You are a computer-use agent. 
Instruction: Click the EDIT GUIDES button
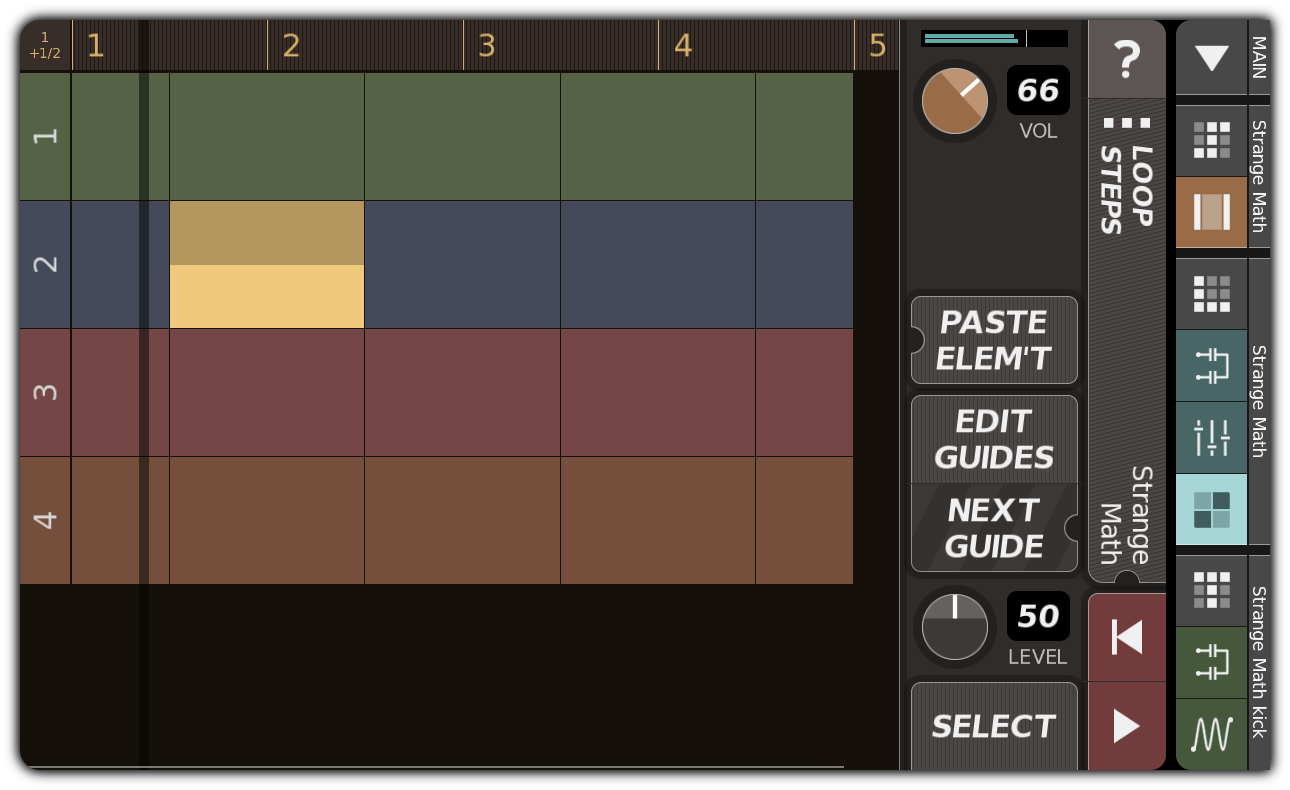coord(993,440)
